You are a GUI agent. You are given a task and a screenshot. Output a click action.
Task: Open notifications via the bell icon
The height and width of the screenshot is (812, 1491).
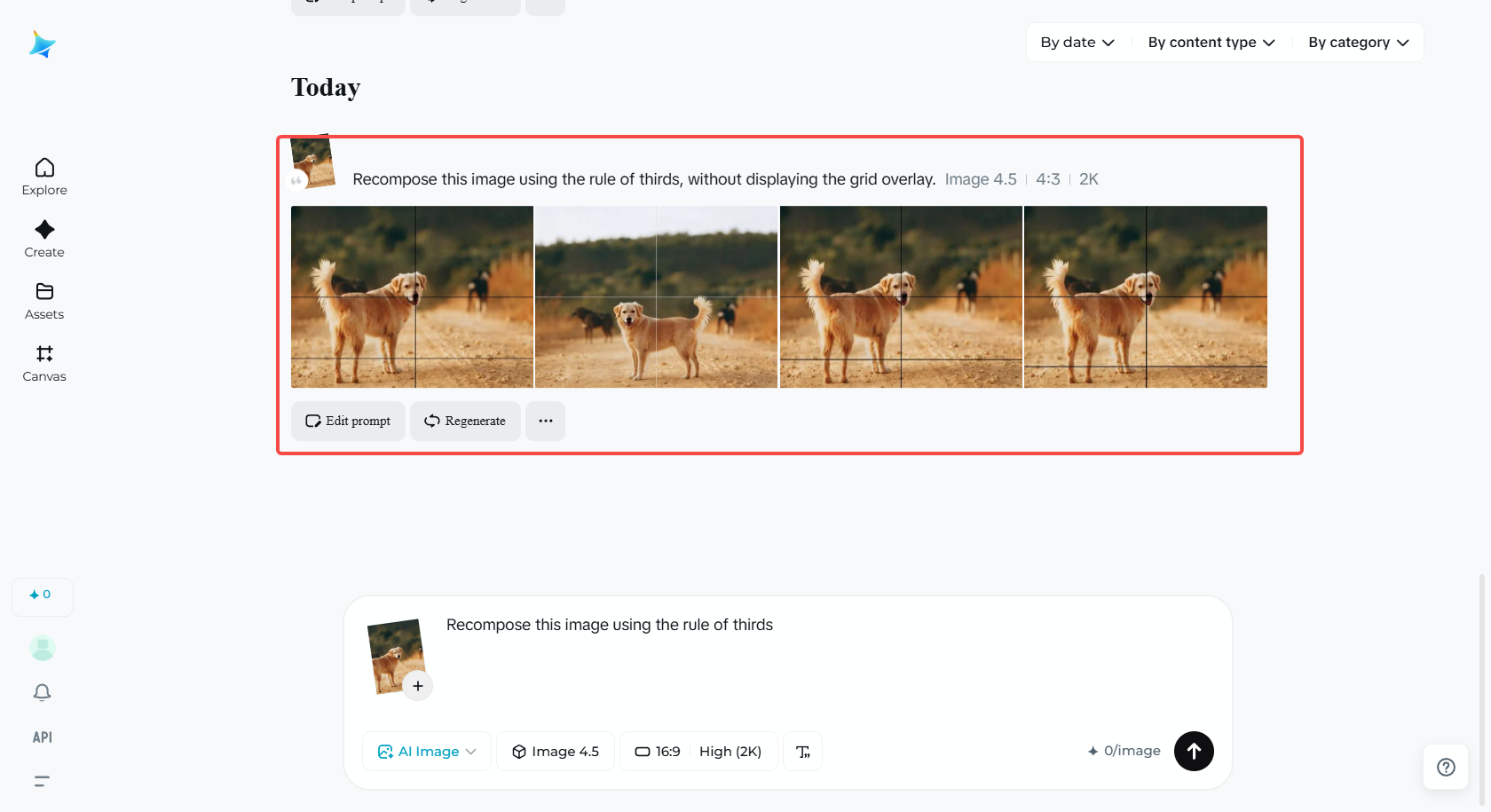pyautogui.click(x=42, y=692)
